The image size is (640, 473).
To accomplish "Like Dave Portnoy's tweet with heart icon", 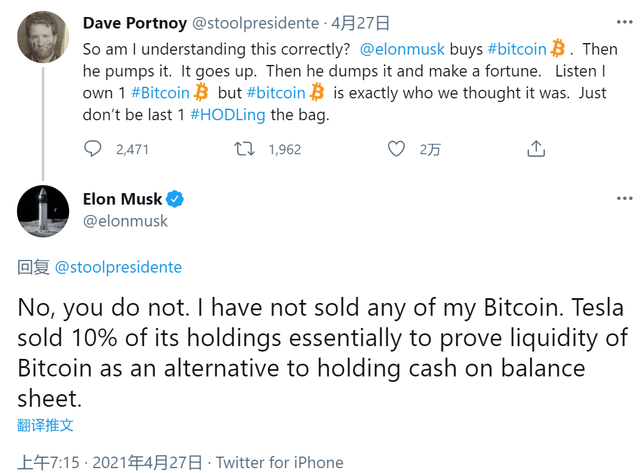I will [x=397, y=149].
